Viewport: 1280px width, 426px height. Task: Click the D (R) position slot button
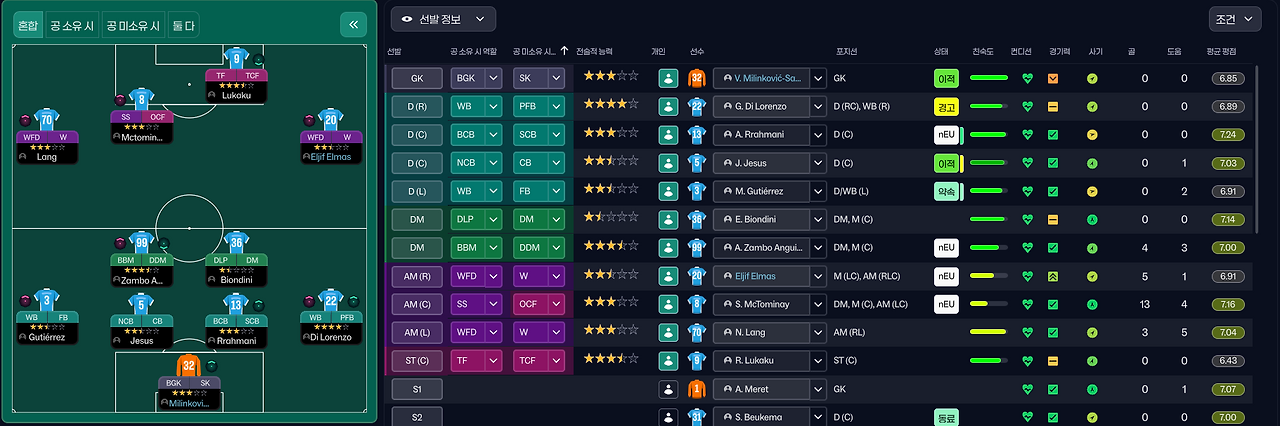pos(416,106)
